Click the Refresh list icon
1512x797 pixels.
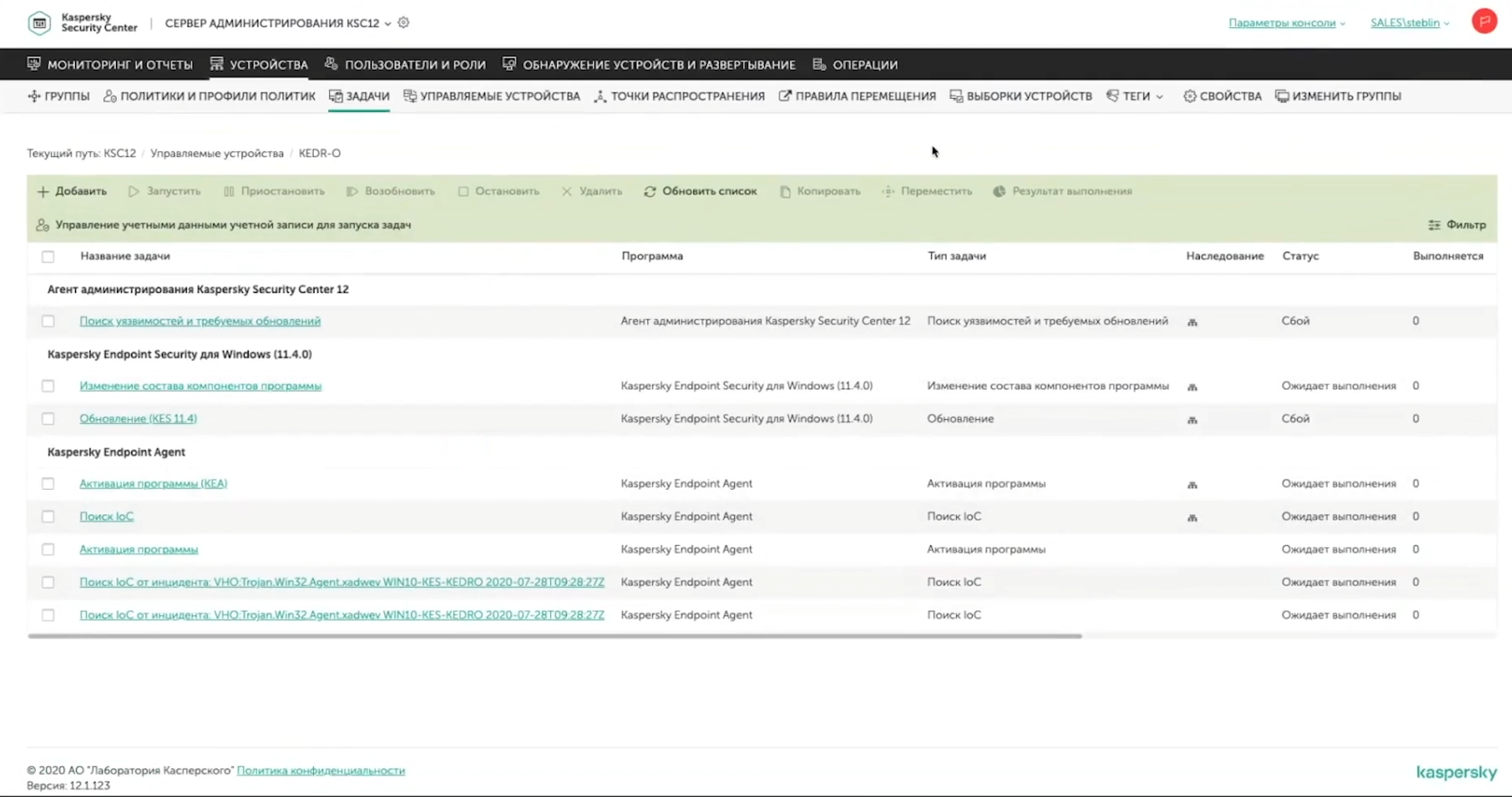pyautogui.click(x=650, y=191)
